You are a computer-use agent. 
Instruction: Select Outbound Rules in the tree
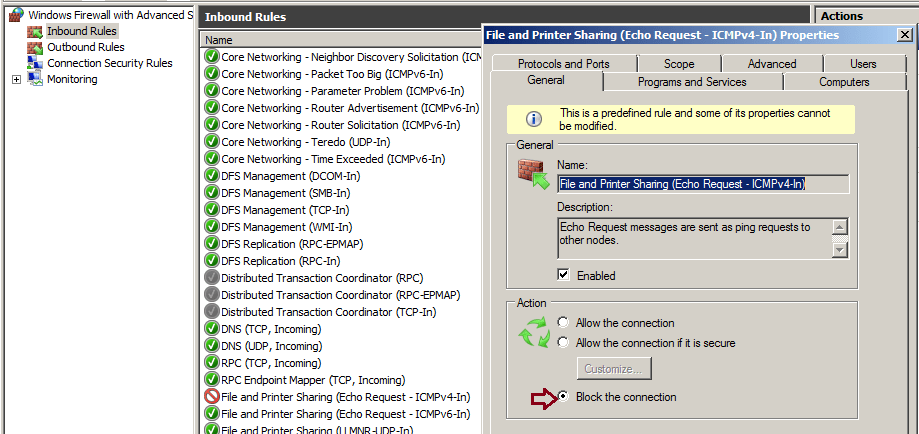[x=86, y=47]
